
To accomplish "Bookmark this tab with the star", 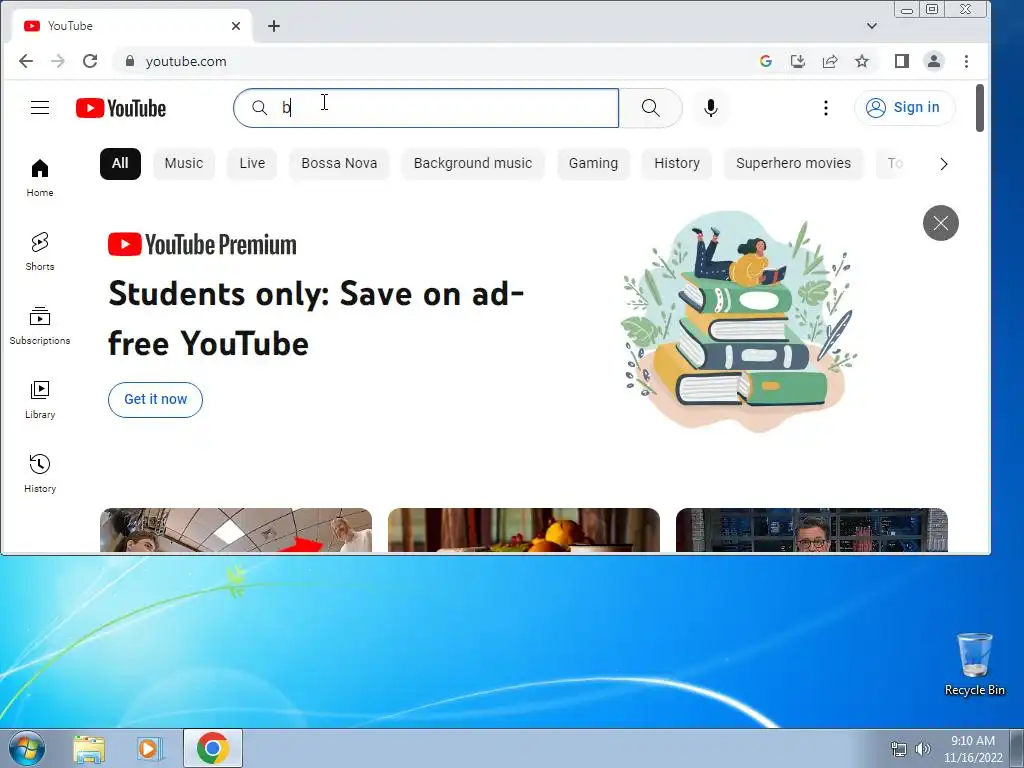I will pos(862,61).
